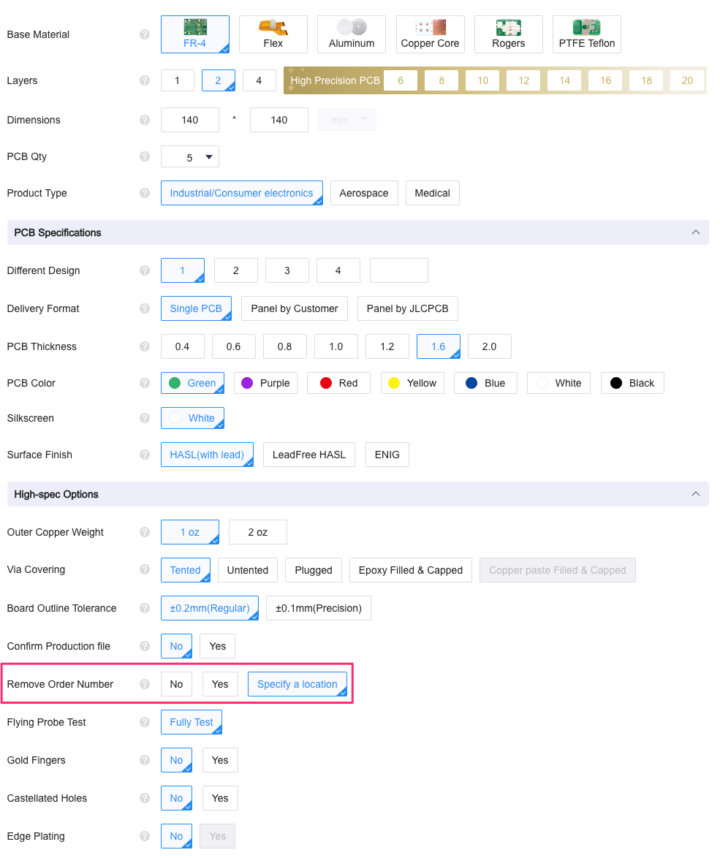Collapse the PCB Specifications section

pyautogui.click(x=695, y=233)
